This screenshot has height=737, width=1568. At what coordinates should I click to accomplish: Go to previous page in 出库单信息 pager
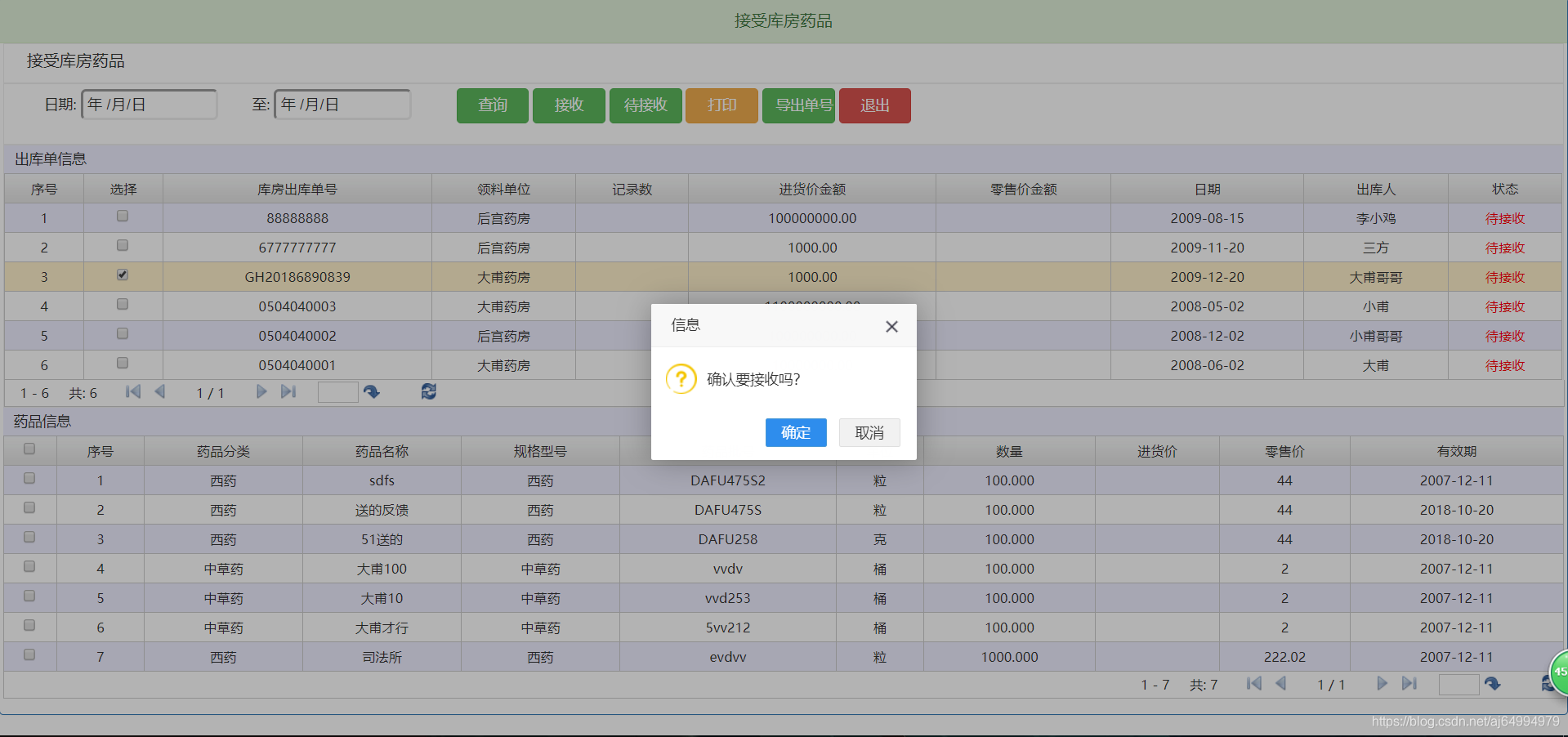tap(160, 392)
